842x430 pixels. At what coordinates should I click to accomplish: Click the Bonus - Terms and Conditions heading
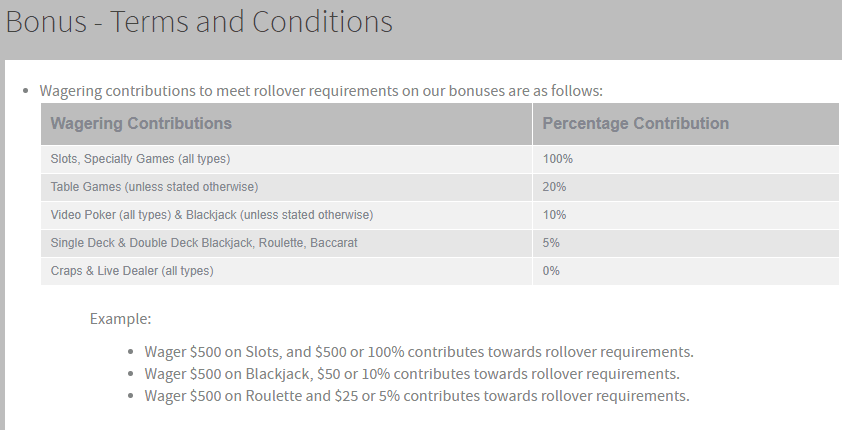tap(199, 22)
